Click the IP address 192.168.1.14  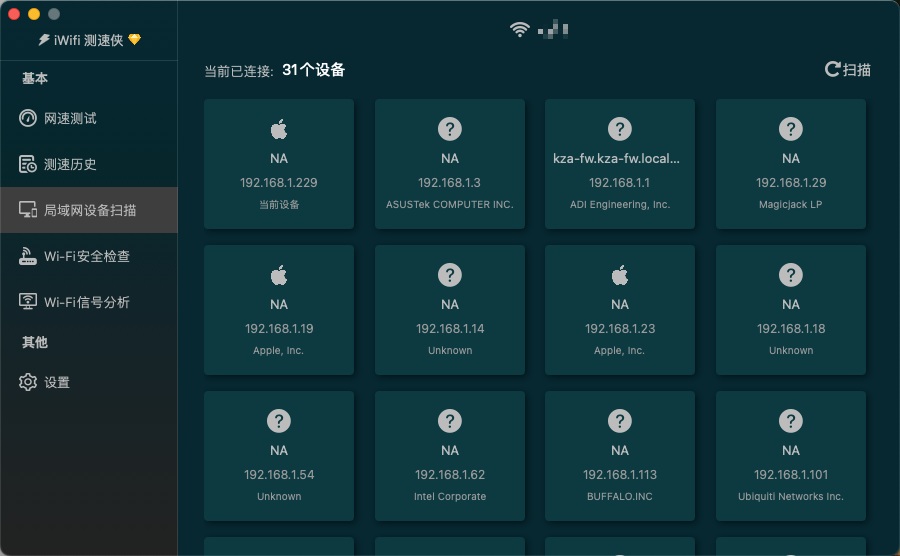(450, 329)
